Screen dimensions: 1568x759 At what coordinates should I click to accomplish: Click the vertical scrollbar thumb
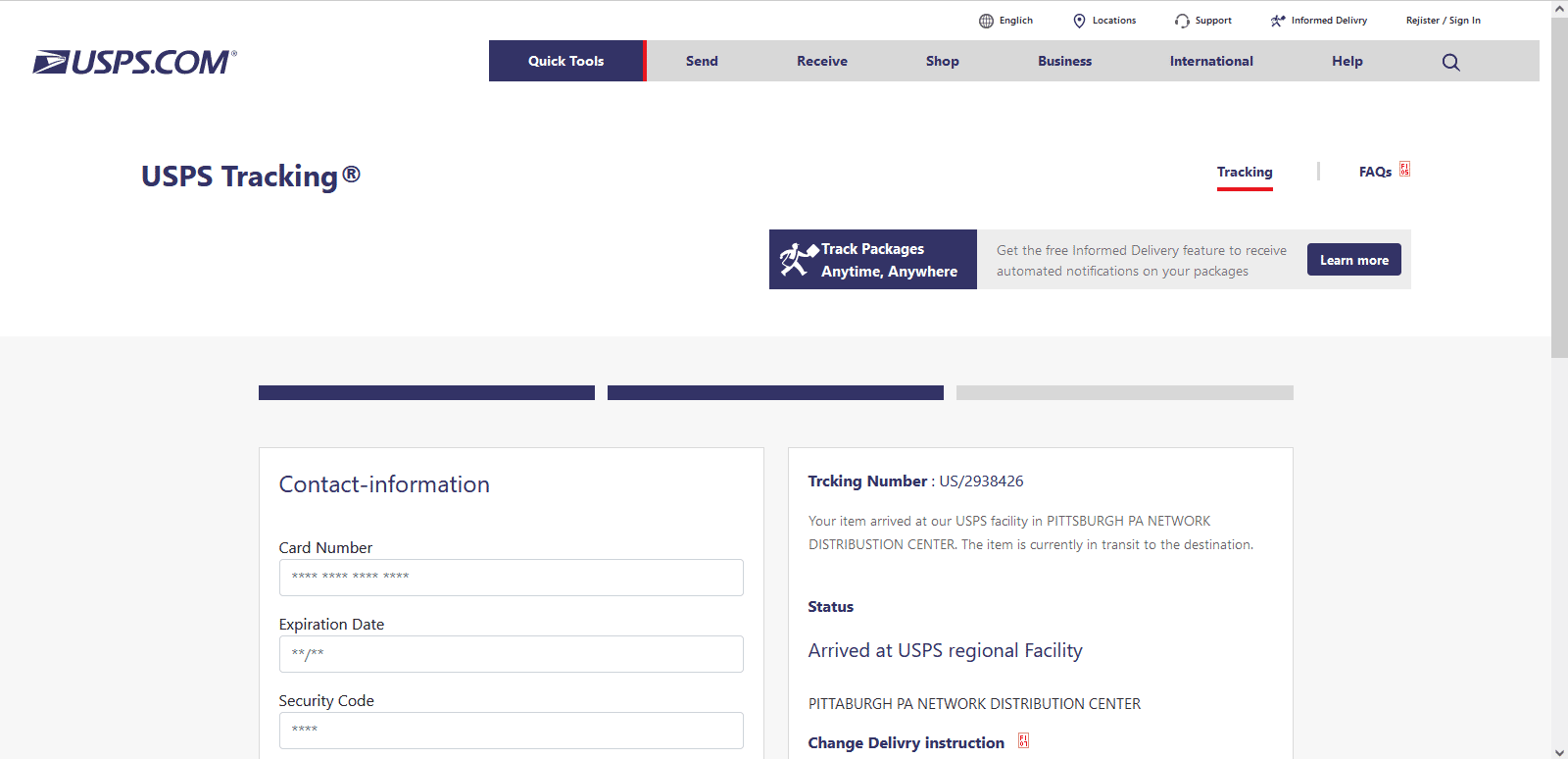click(x=1559, y=186)
